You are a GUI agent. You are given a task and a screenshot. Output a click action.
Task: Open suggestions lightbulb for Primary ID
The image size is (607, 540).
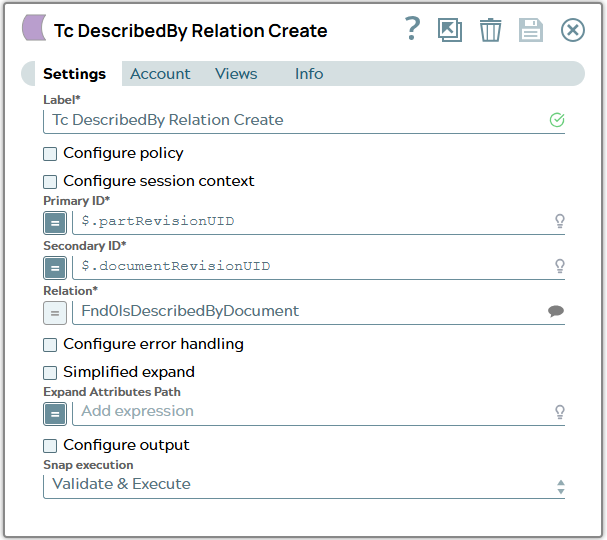pyautogui.click(x=560, y=221)
